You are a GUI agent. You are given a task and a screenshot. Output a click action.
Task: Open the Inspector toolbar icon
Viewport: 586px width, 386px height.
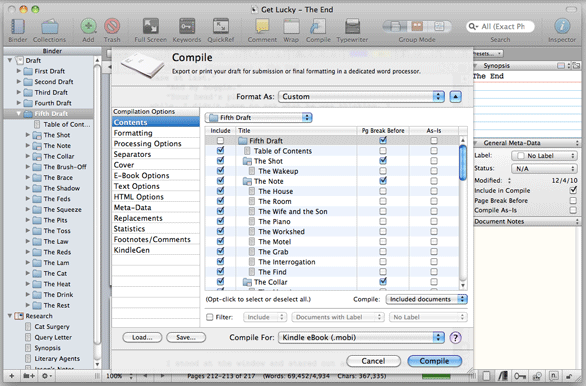[x=562, y=26]
